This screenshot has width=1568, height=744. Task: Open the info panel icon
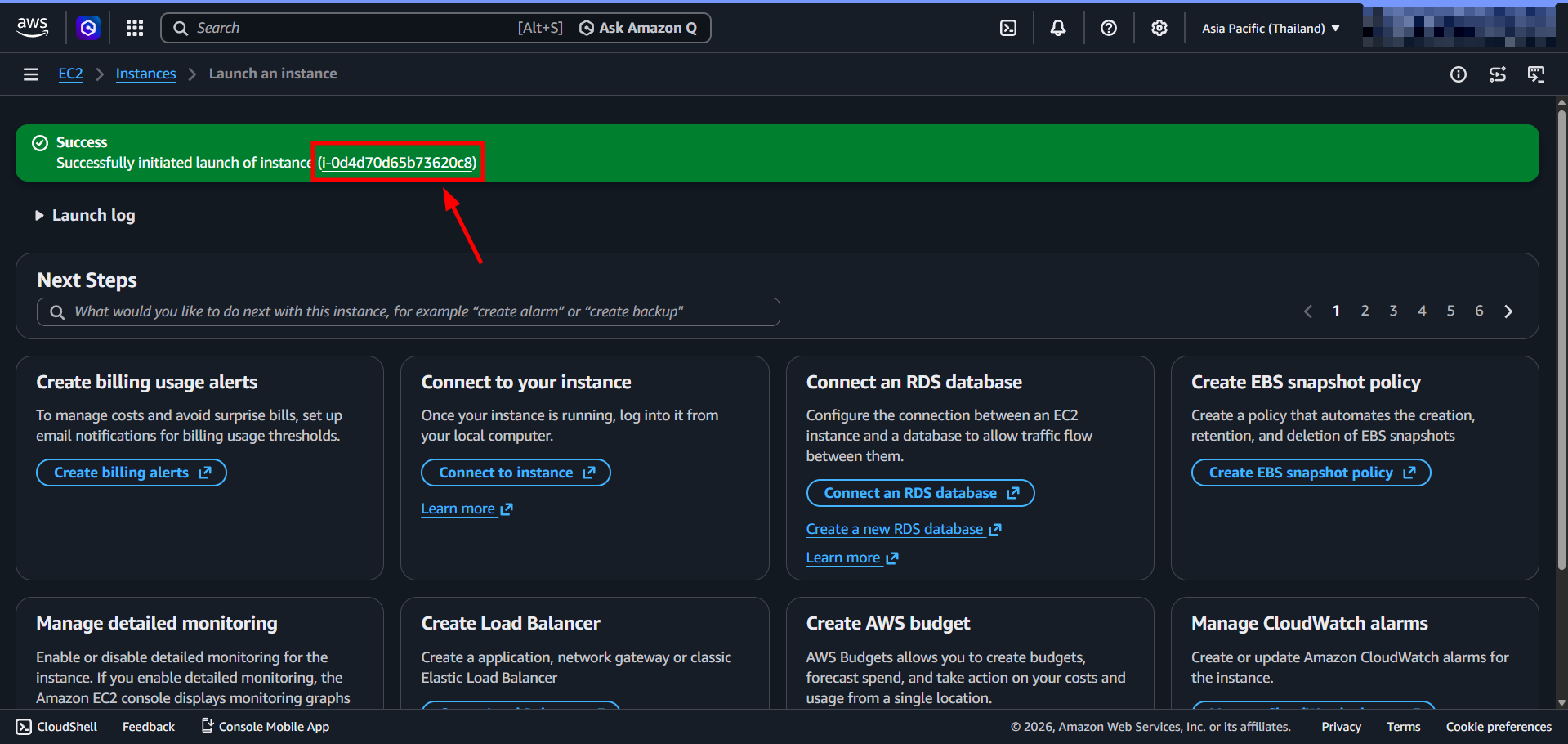[1459, 74]
